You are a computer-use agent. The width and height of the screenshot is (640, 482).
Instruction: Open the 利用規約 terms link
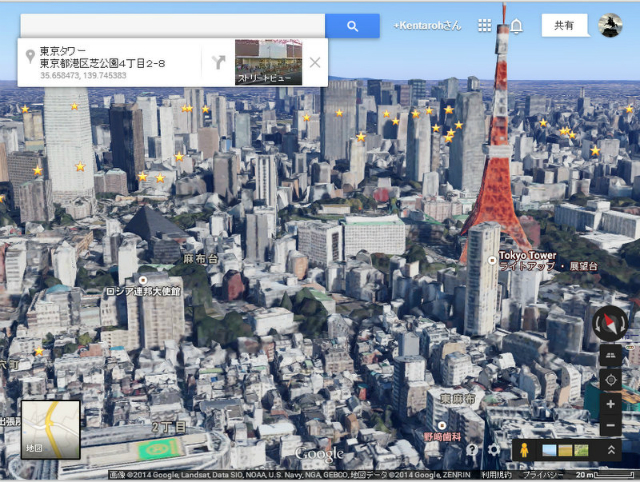click(x=497, y=475)
